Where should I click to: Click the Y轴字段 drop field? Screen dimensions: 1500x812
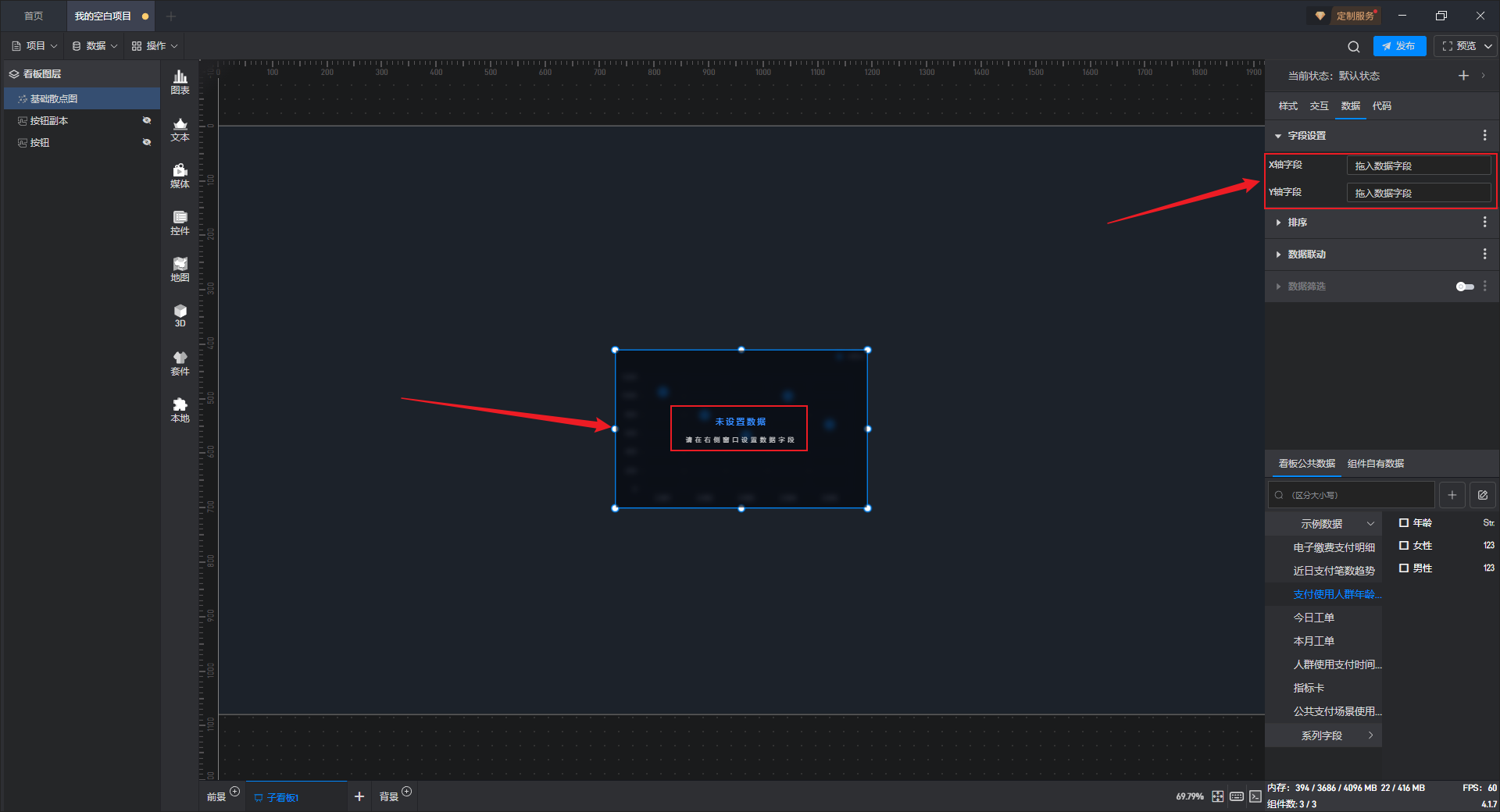click(1419, 193)
